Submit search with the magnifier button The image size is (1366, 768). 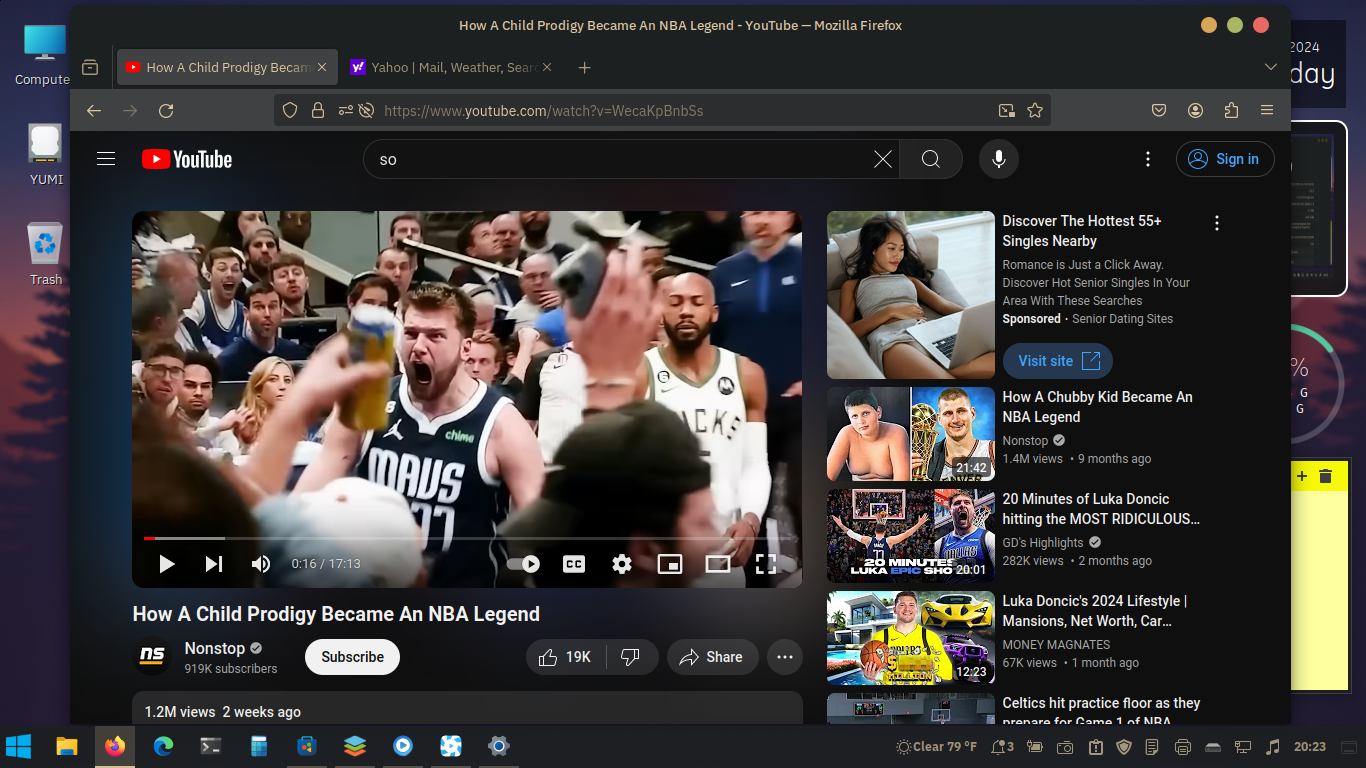931,159
